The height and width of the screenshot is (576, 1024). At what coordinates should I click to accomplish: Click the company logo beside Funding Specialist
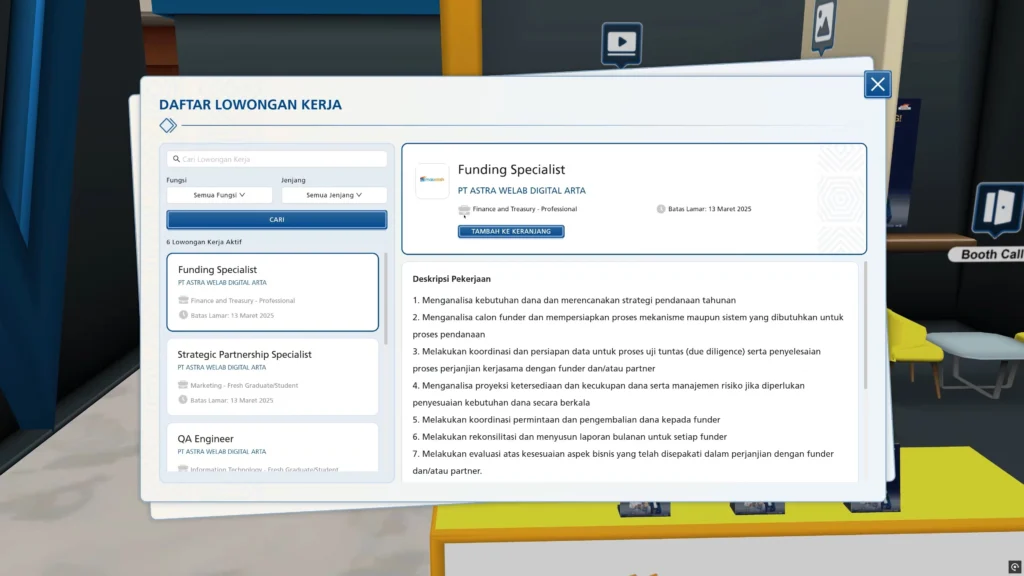pos(433,180)
